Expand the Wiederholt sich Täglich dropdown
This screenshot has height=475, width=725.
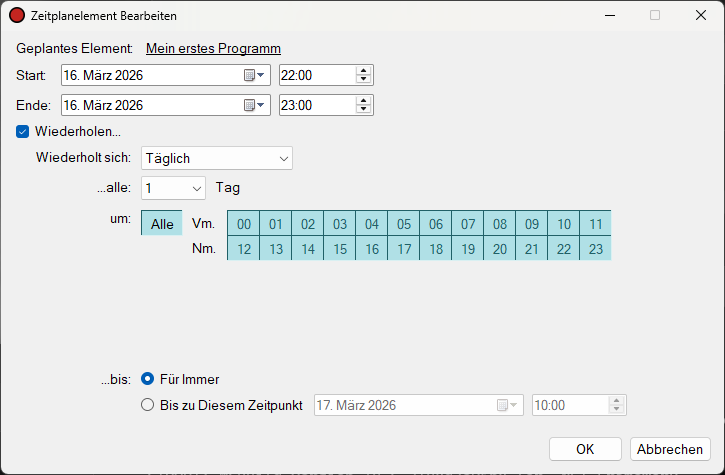point(217,158)
